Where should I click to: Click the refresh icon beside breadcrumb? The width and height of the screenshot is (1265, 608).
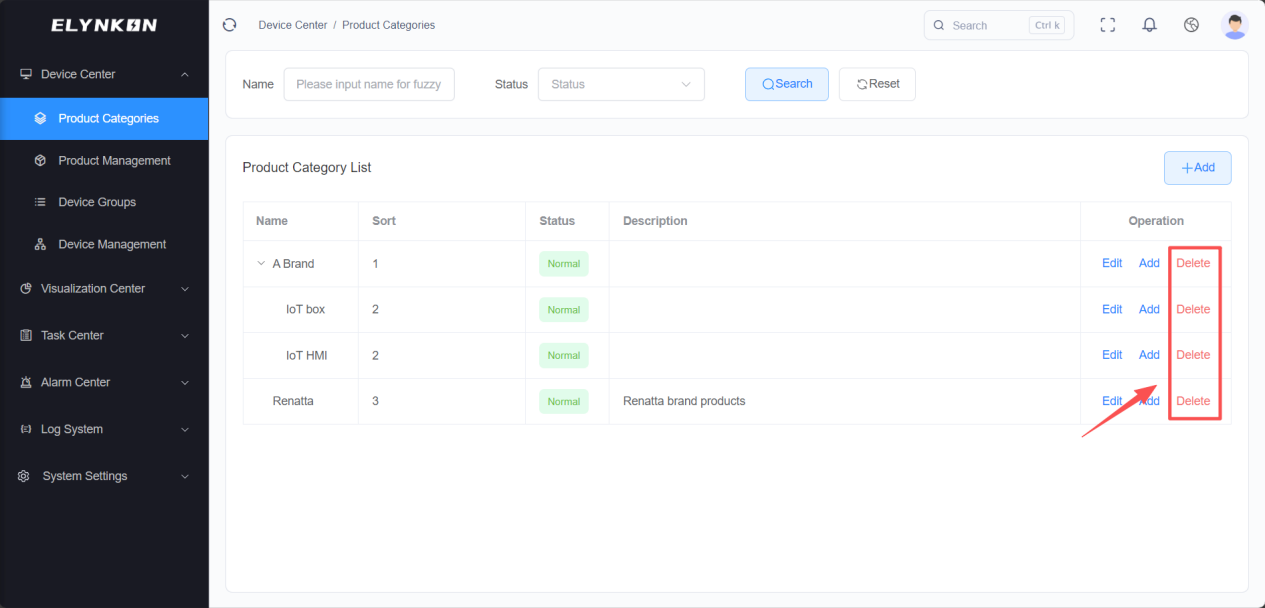(229, 25)
